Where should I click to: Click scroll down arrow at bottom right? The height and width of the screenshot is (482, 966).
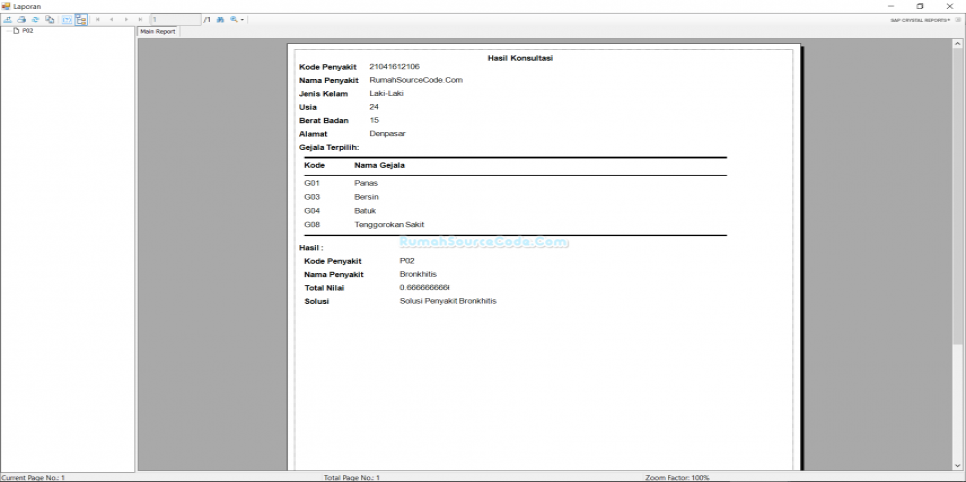click(958, 465)
